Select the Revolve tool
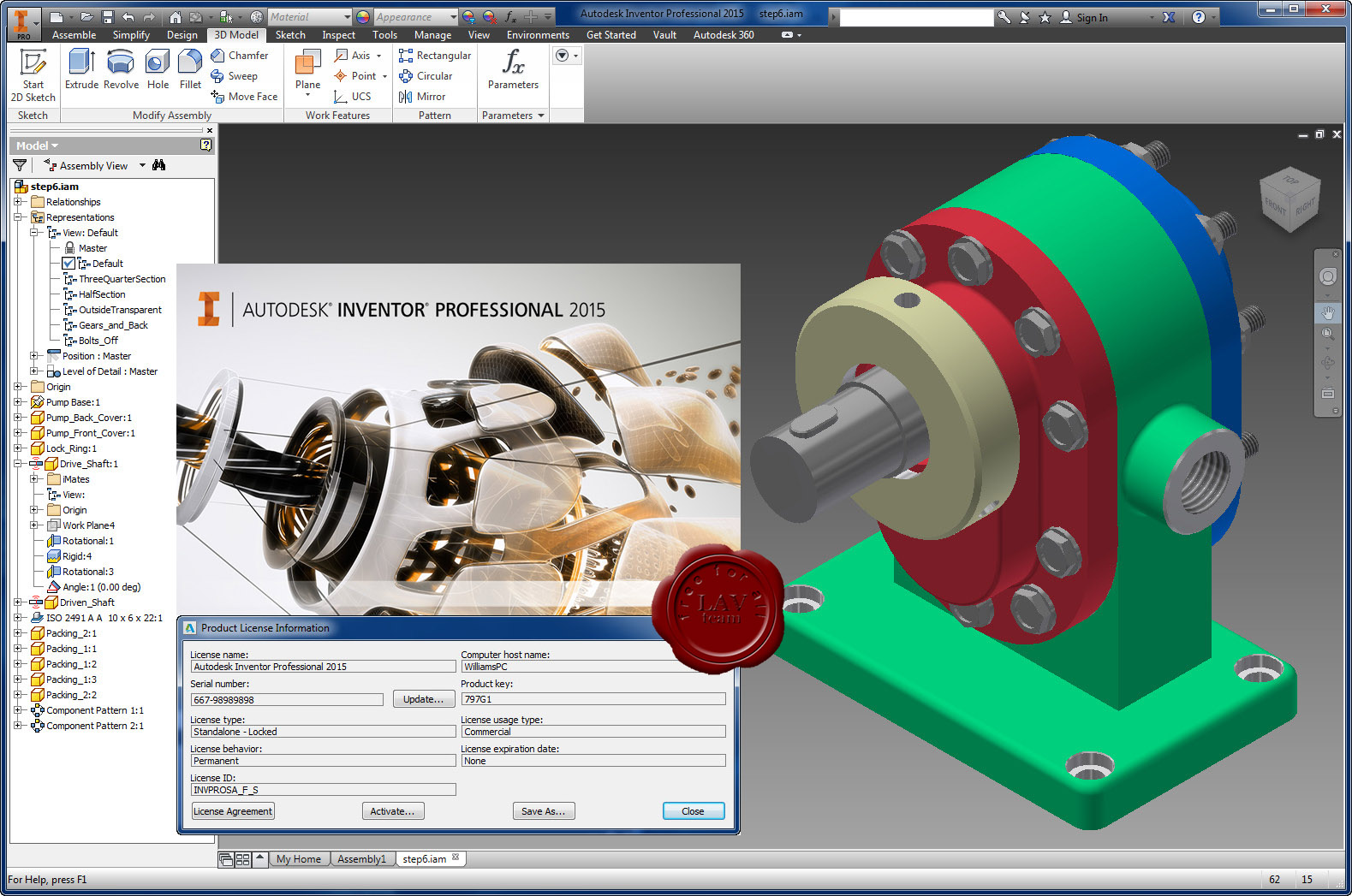Viewport: 1352px width, 896px height. (121, 69)
